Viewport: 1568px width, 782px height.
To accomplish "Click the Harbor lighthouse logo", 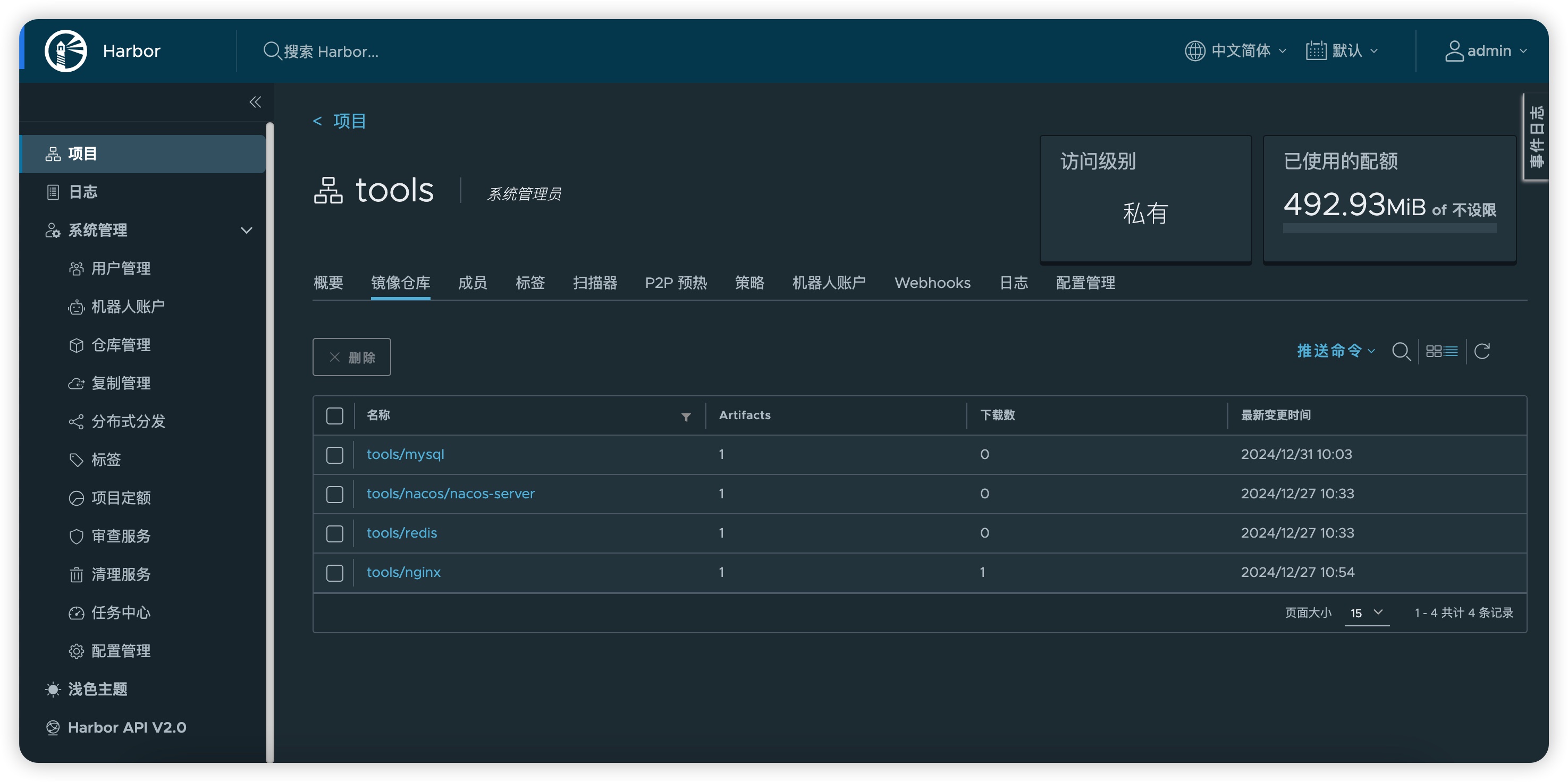I will point(66,51).
